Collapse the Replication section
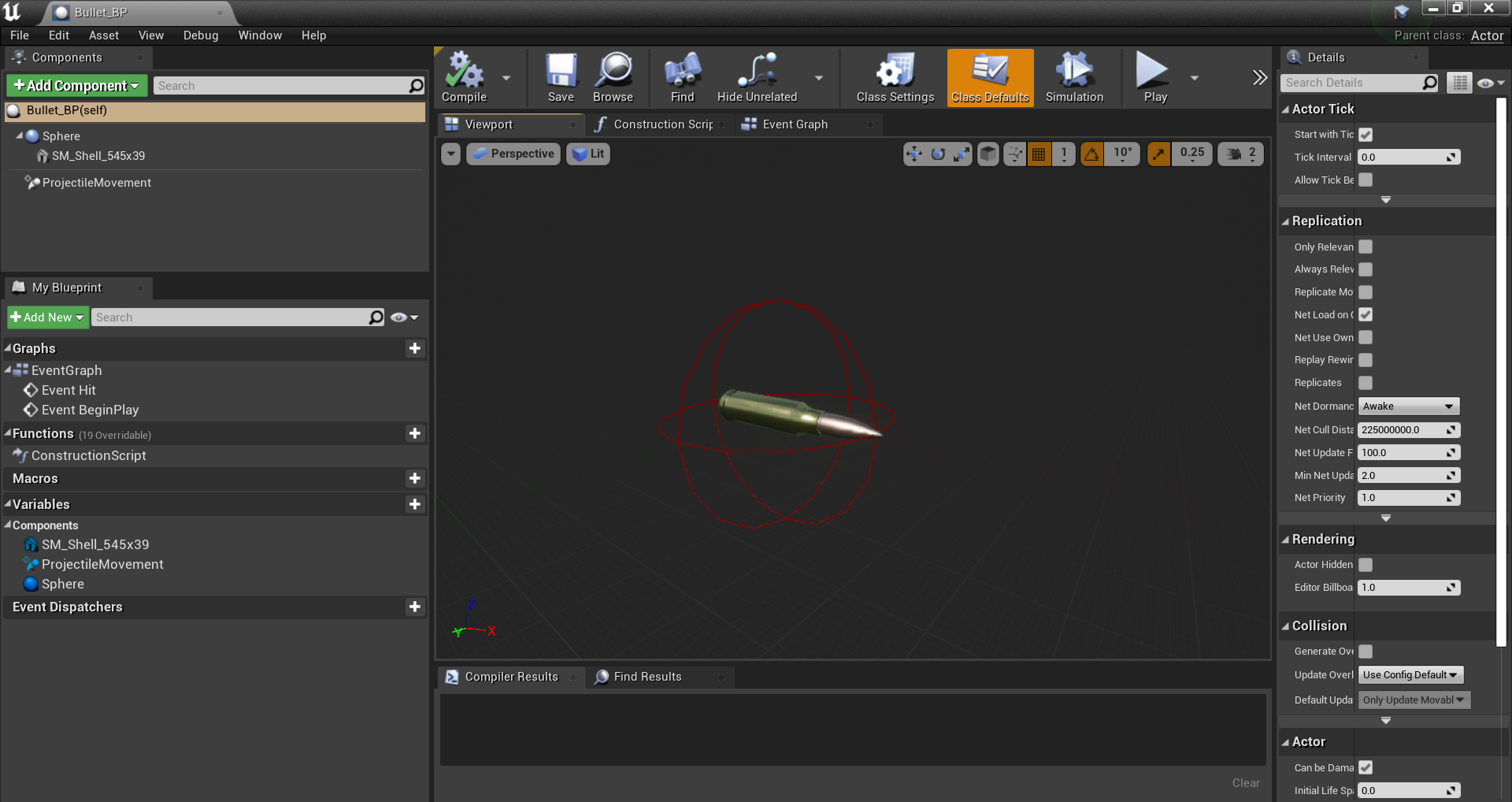 pyautogui.click(x=1326, y=221)
